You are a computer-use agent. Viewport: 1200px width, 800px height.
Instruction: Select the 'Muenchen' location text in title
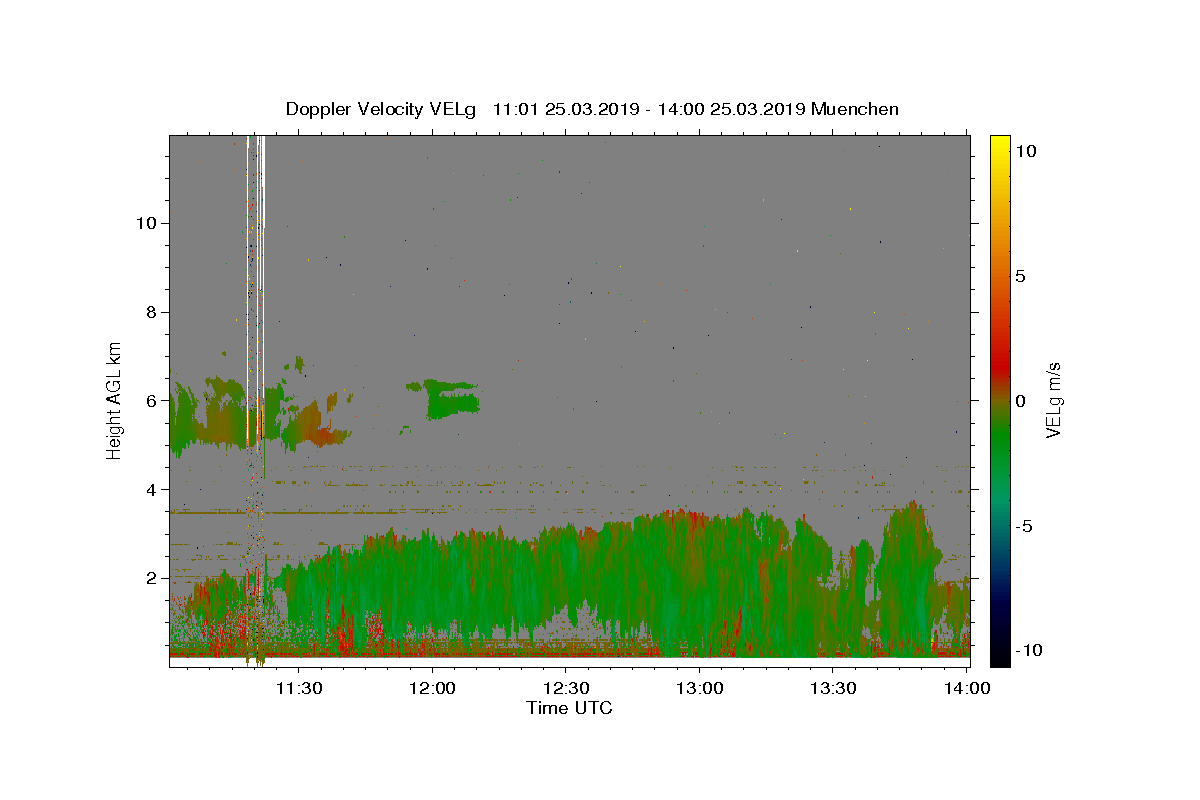[x=855, y=109]
